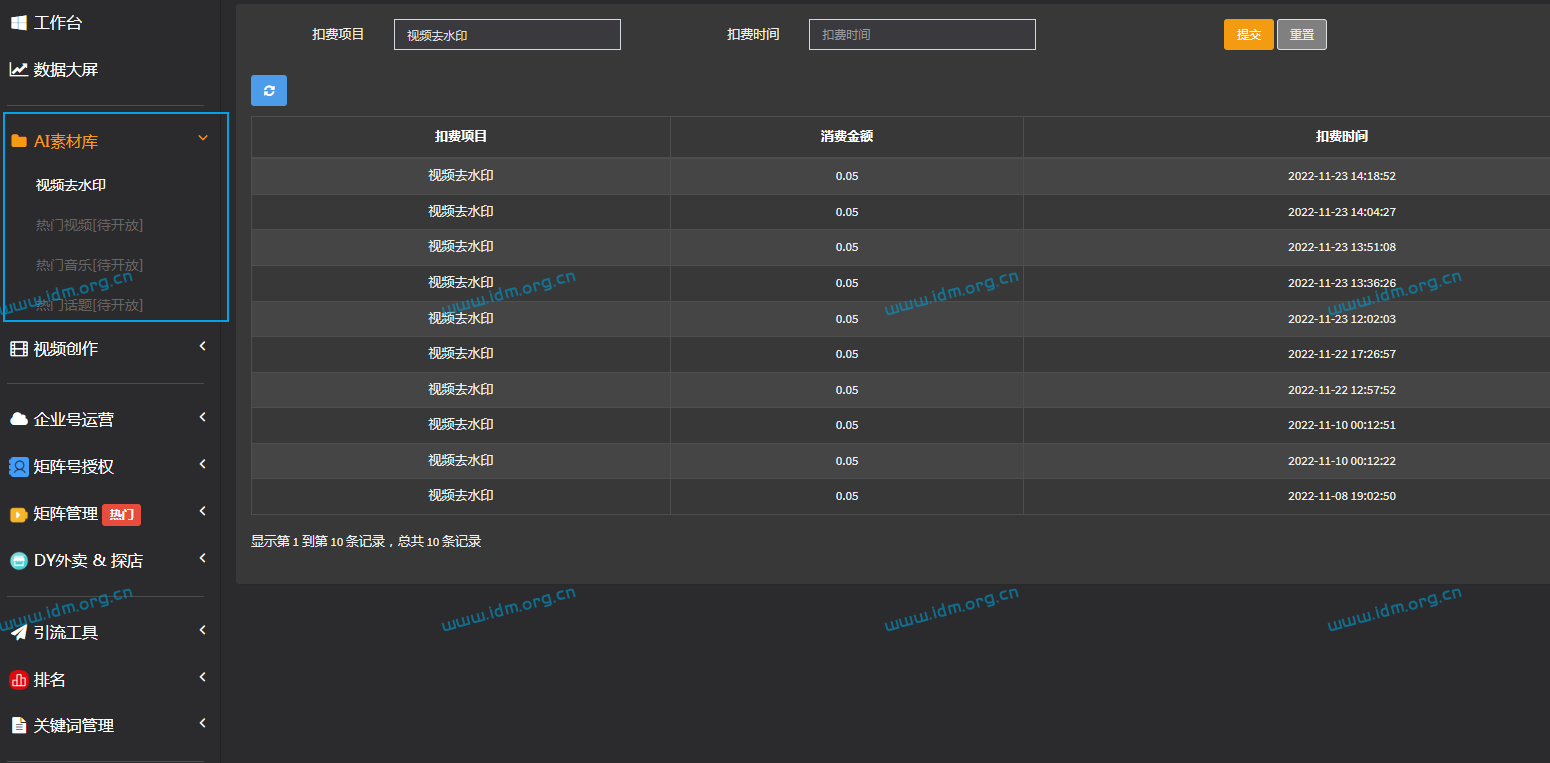
Task: Expand the 关键词管理 menu chevron
Action: point(203,723)
